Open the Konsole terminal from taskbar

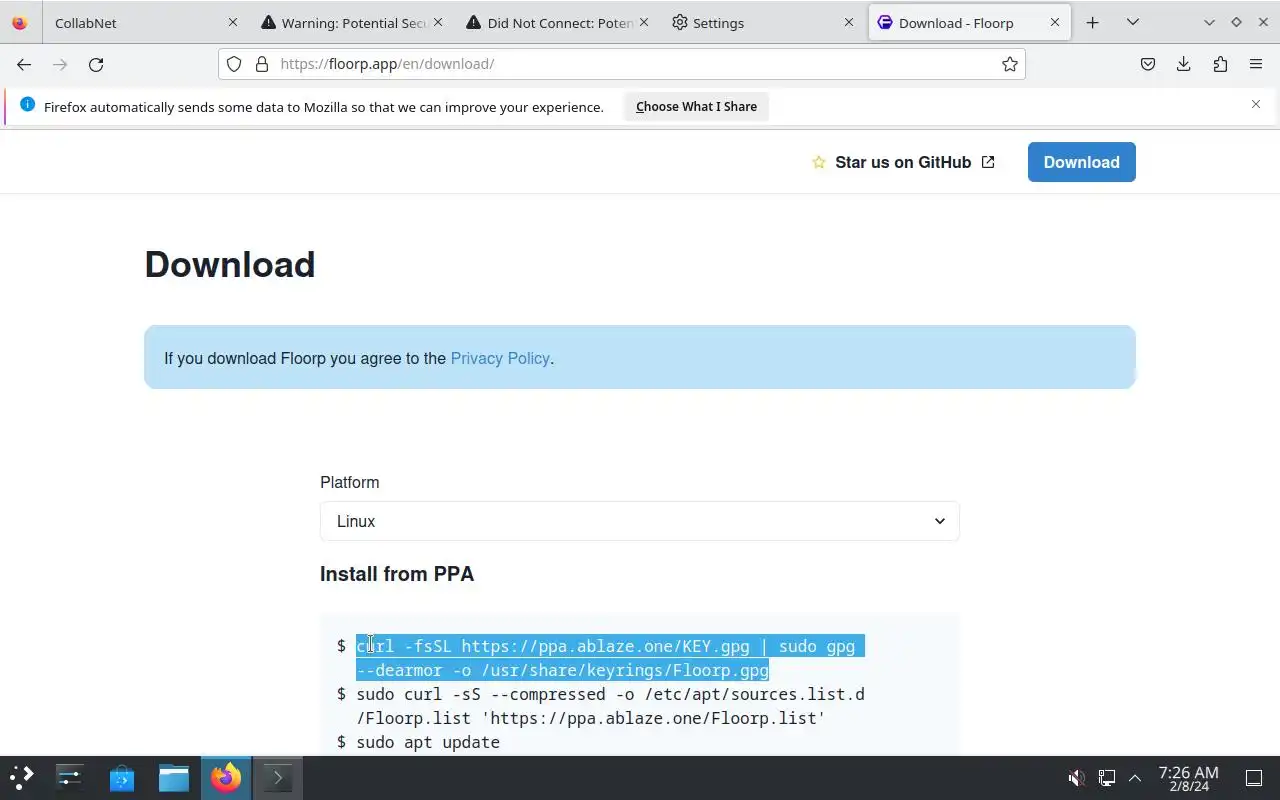coord(277,777)
